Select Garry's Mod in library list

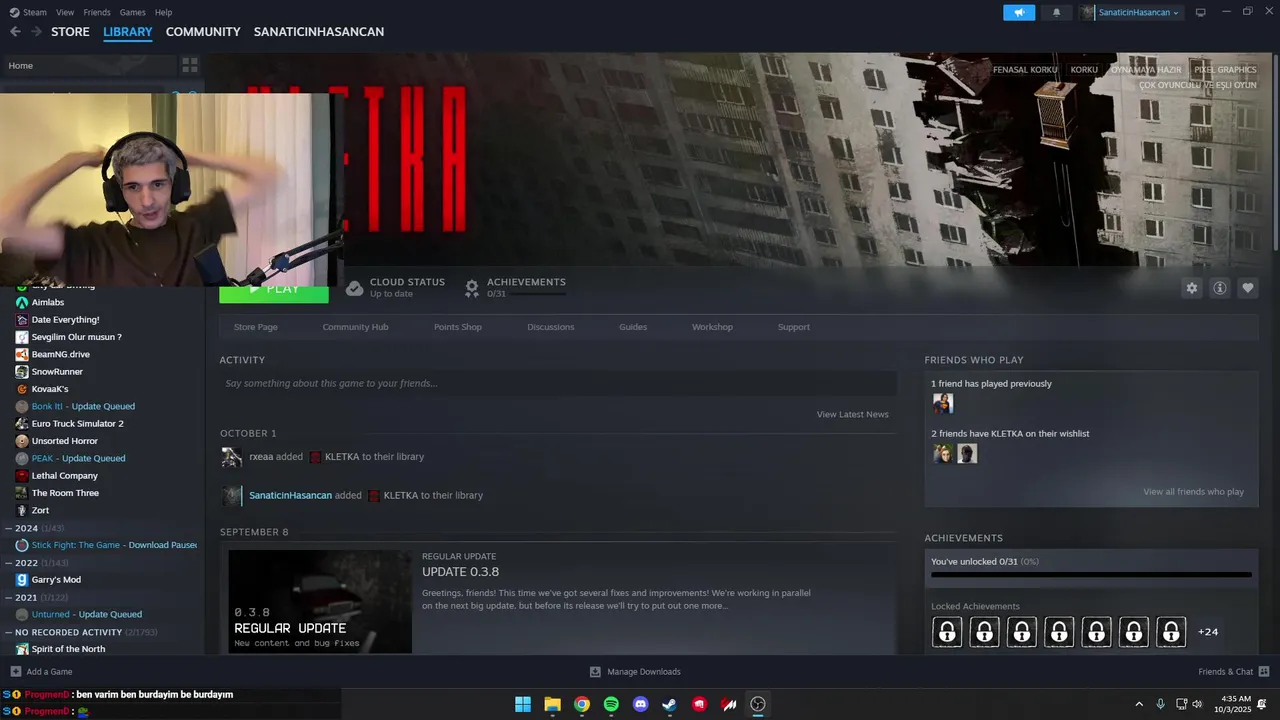tap(56, 580)
